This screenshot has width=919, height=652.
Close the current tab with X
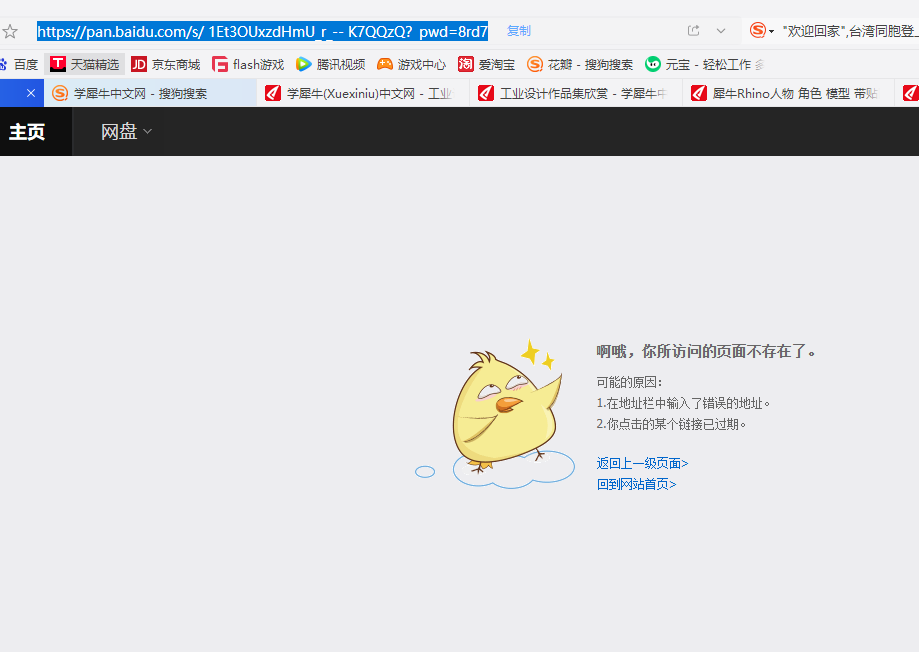click(x=31, y=93)
